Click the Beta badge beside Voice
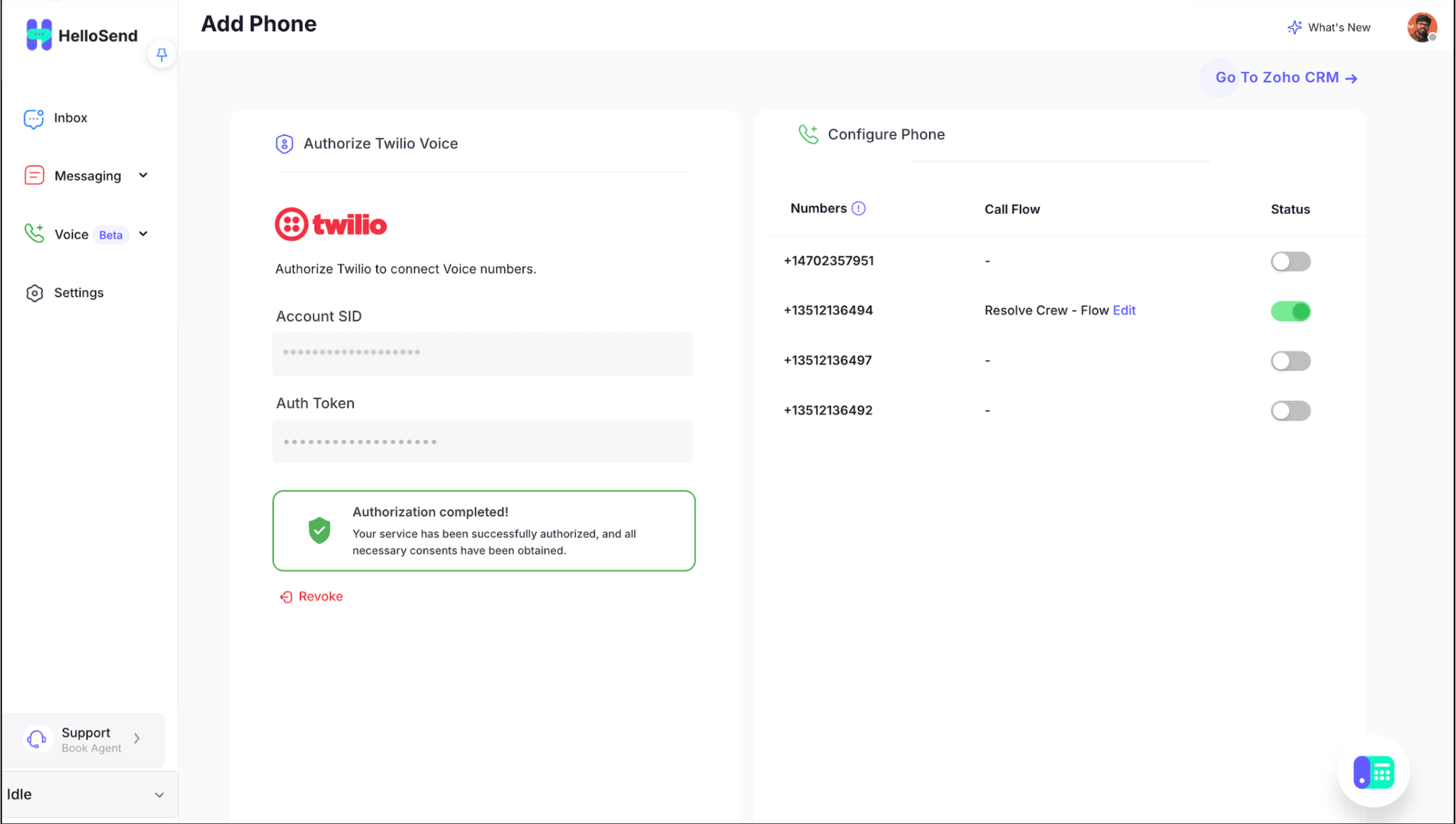This screenshot has width=1456, height=824. click(x=111, y=235)
